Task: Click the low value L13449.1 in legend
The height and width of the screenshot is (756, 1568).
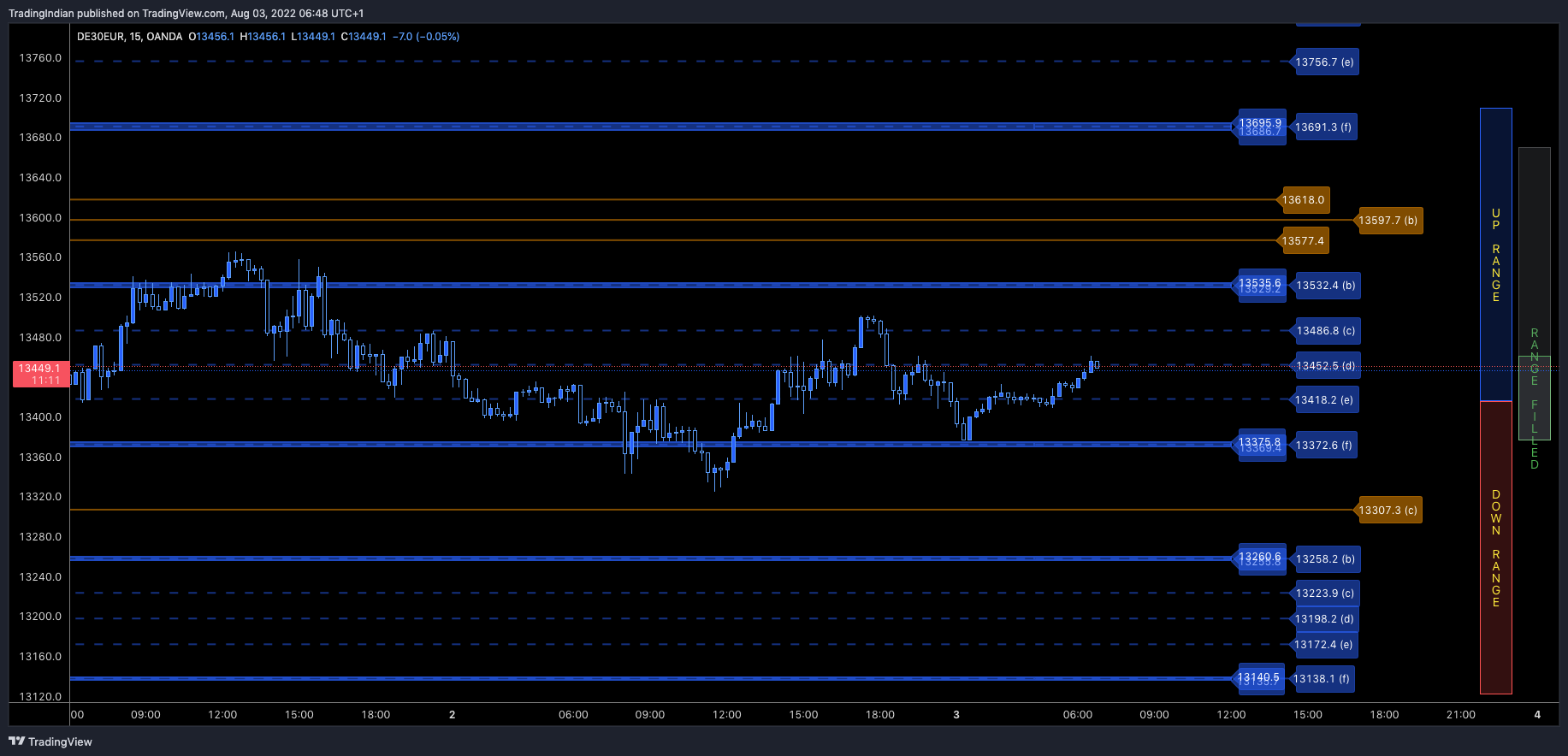Action: point(313,37)
